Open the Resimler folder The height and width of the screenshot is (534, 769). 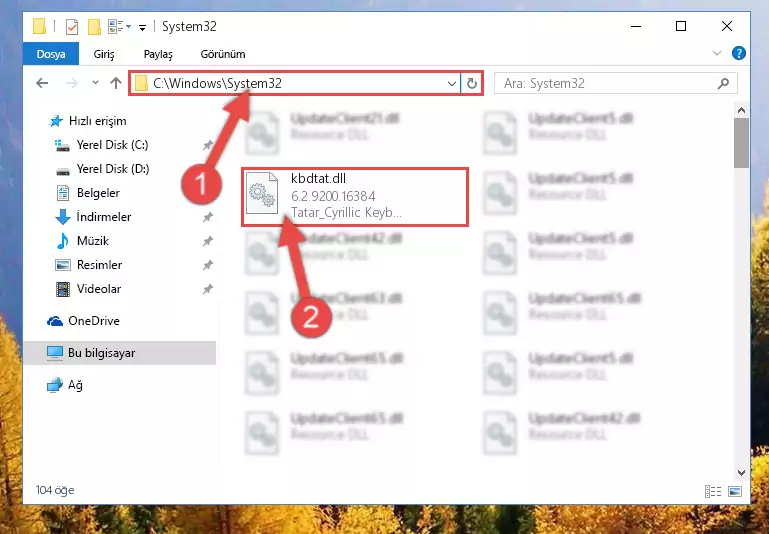[99, 265]
